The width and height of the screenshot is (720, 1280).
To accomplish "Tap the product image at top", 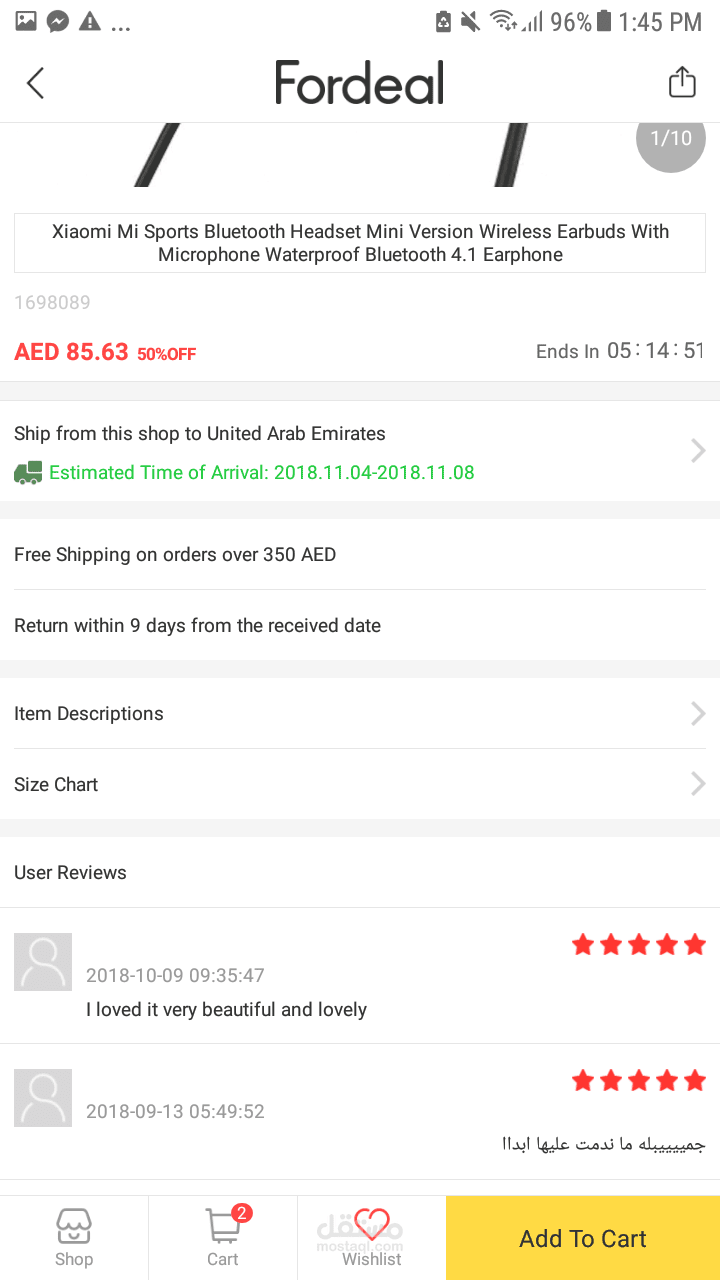I will pyautogui.click(x=340, y=155).
